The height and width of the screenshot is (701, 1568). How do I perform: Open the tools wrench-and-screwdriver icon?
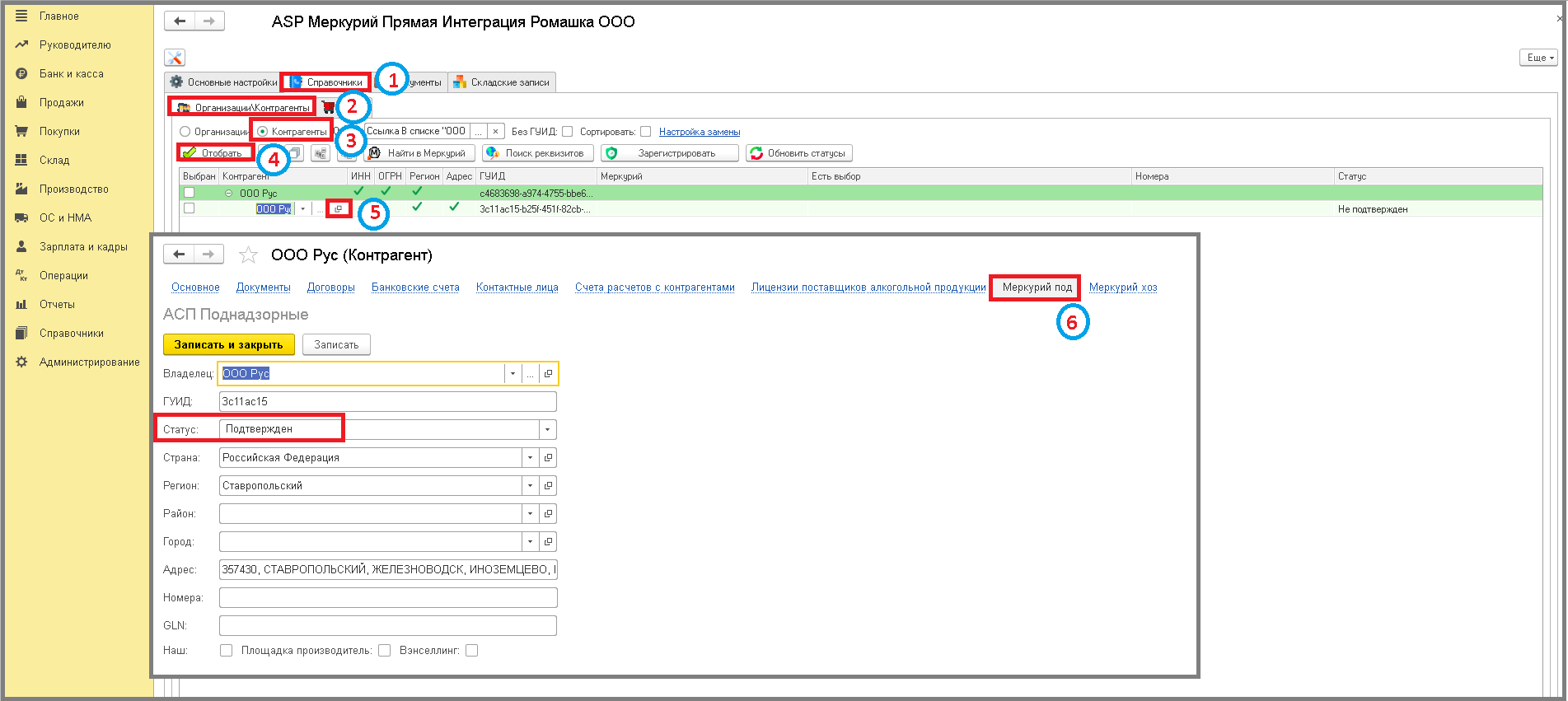175,58
